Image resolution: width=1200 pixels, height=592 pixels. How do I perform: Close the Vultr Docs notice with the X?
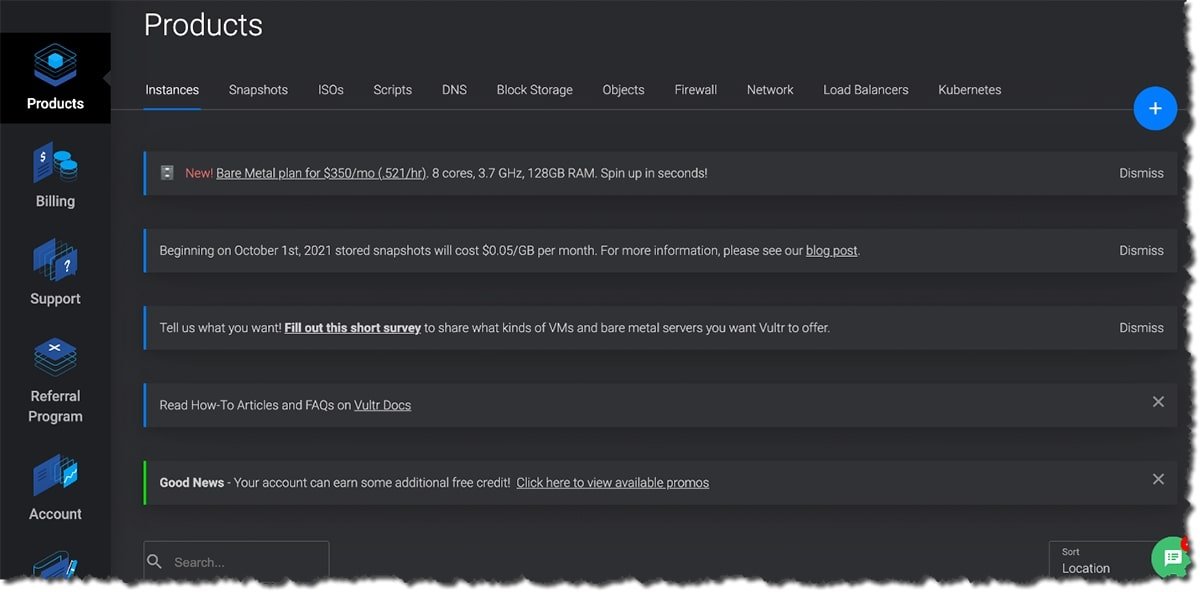coord(1158,402)
